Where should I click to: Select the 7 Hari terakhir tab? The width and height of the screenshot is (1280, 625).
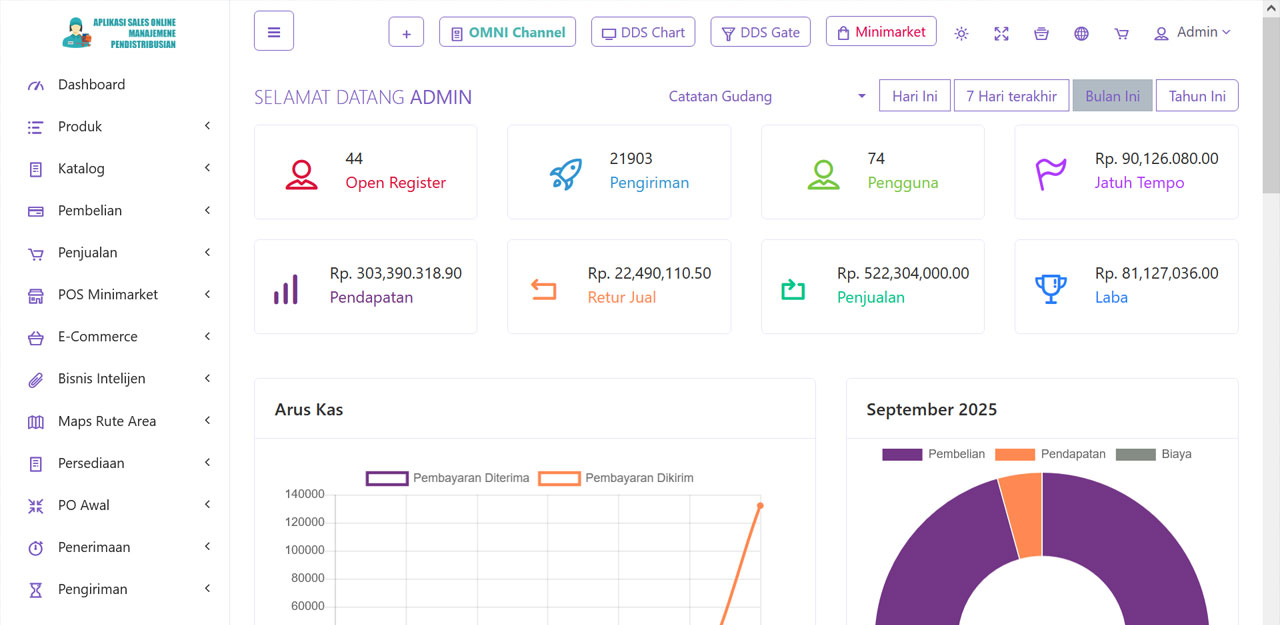pyautogui.click(x=1011, y=96)
